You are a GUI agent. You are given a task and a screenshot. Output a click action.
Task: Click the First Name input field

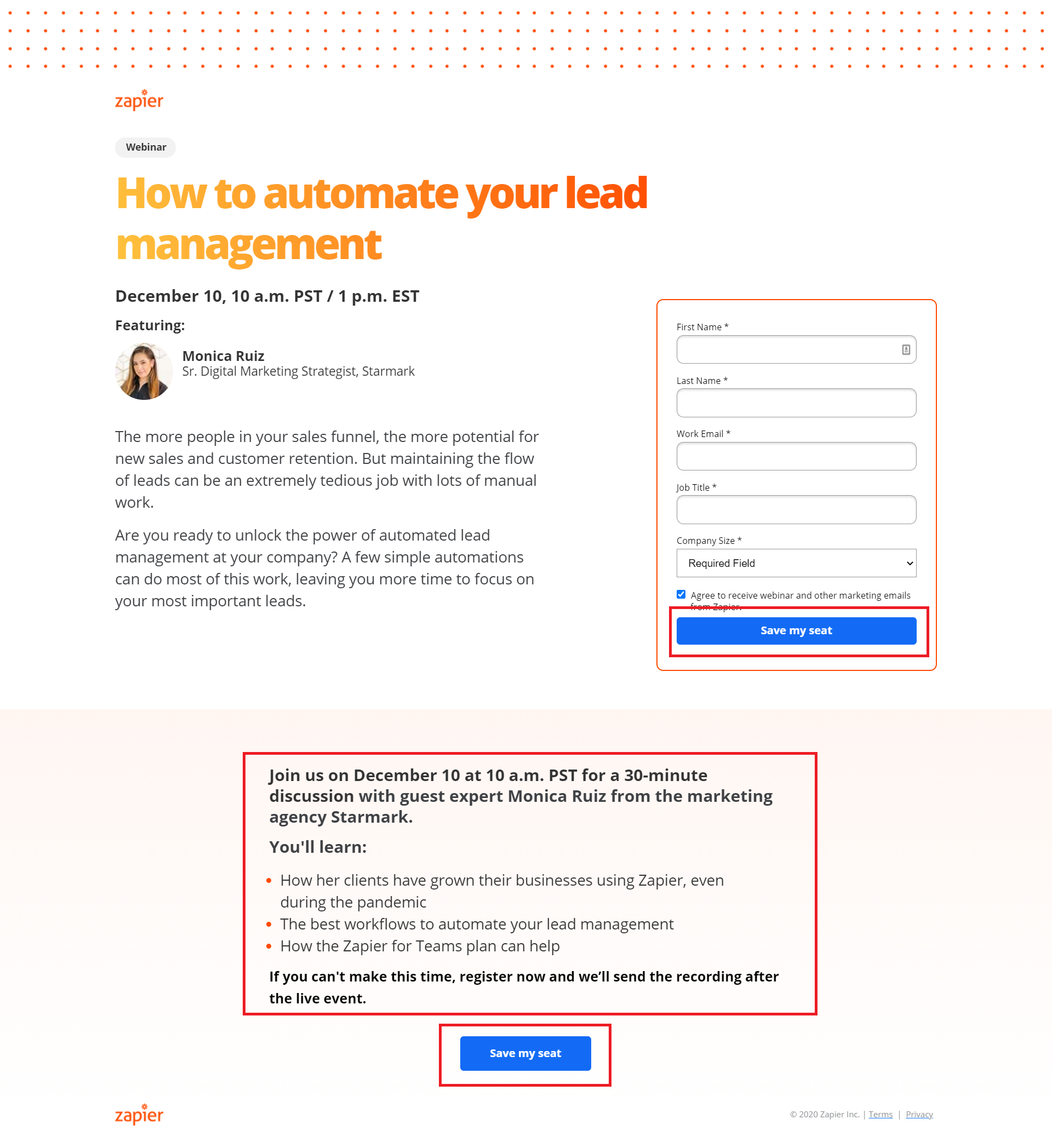coord(796,349)
